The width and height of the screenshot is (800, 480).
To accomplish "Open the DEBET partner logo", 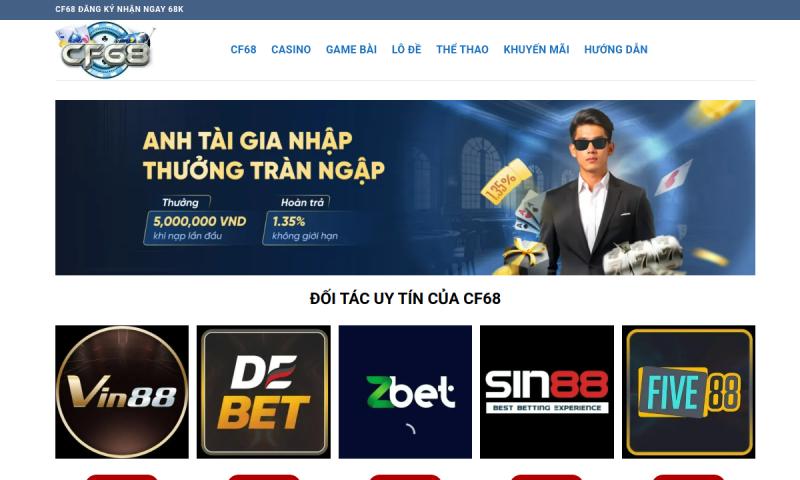I will point(264,392).
